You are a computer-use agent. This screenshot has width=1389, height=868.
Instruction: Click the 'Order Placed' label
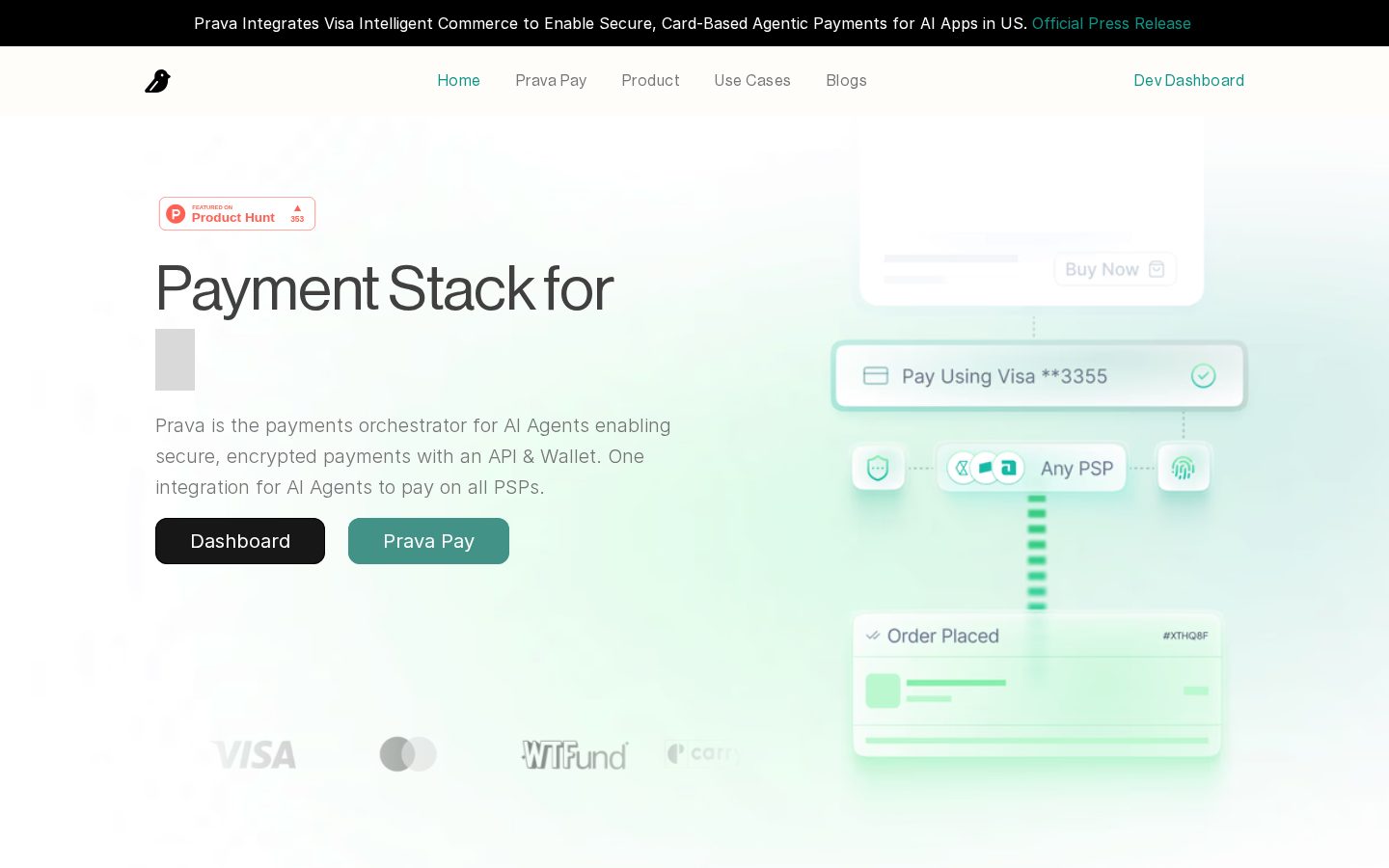coord(942,636)
